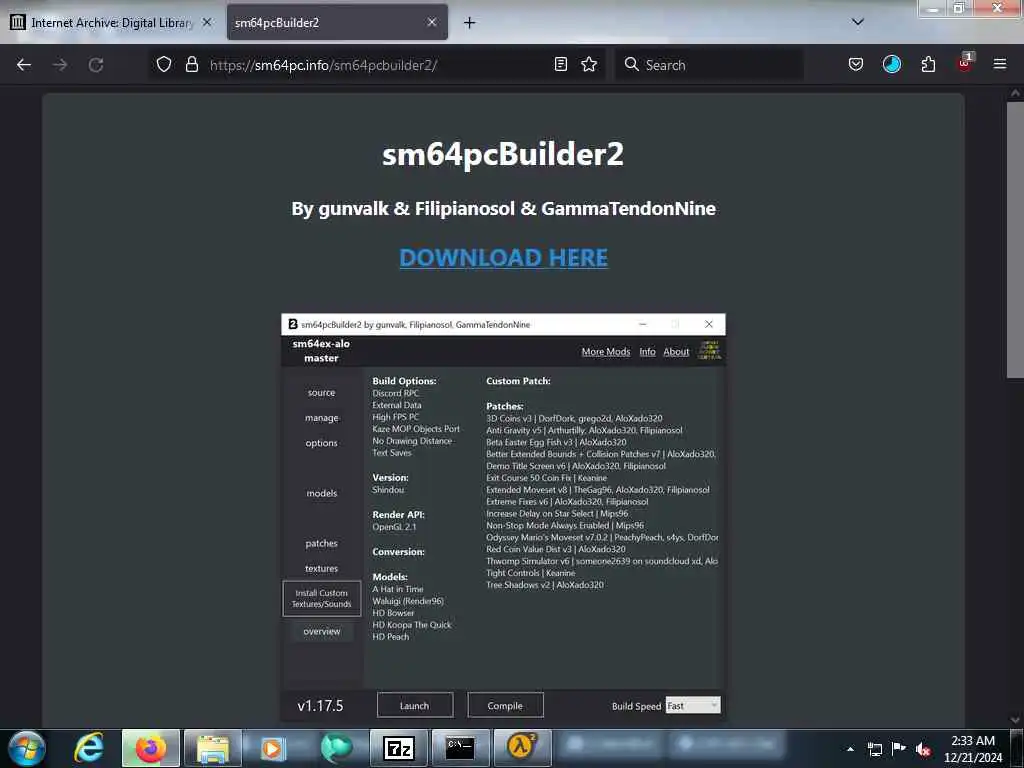This screenshot has height=768, width=1024.
Task: Open Action Center flag tray icon
Action: [x=899, y=748]
